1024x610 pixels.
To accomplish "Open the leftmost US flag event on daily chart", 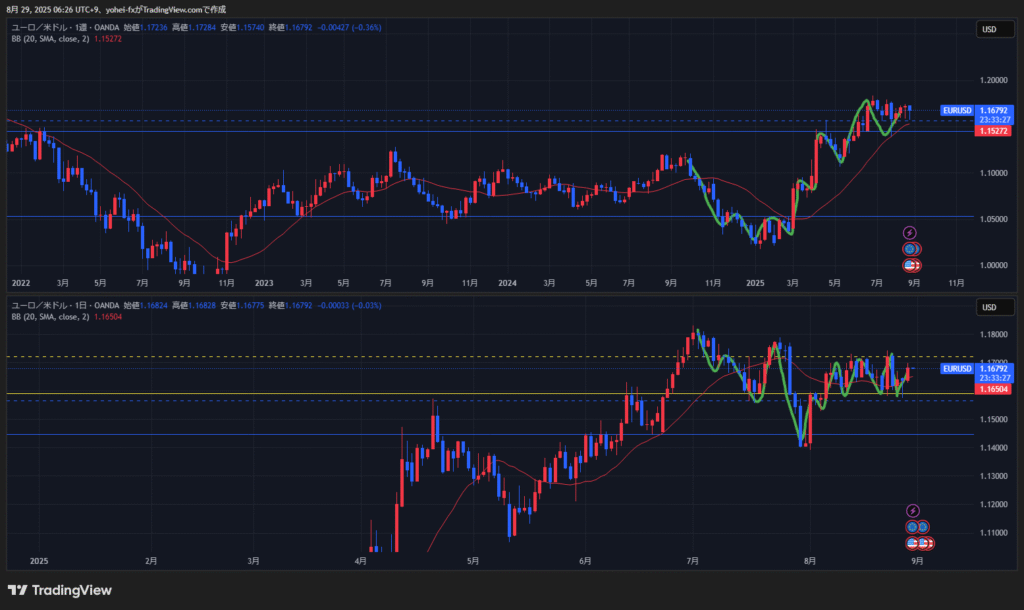I will pyautogui.click(x=912, y=543).
